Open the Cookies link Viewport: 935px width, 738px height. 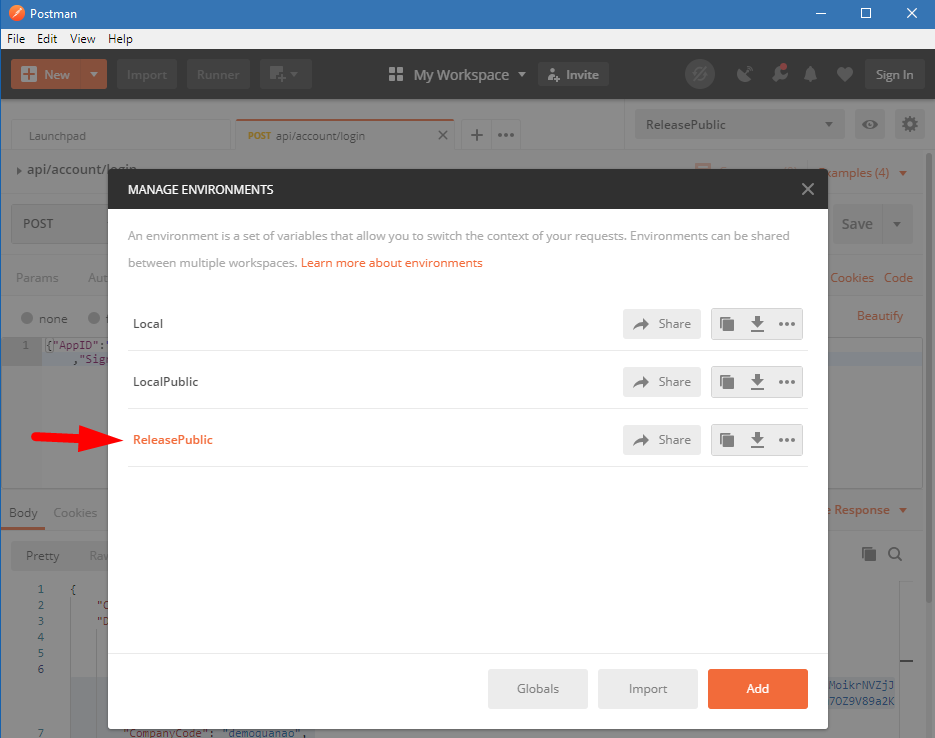coord(852,278)
